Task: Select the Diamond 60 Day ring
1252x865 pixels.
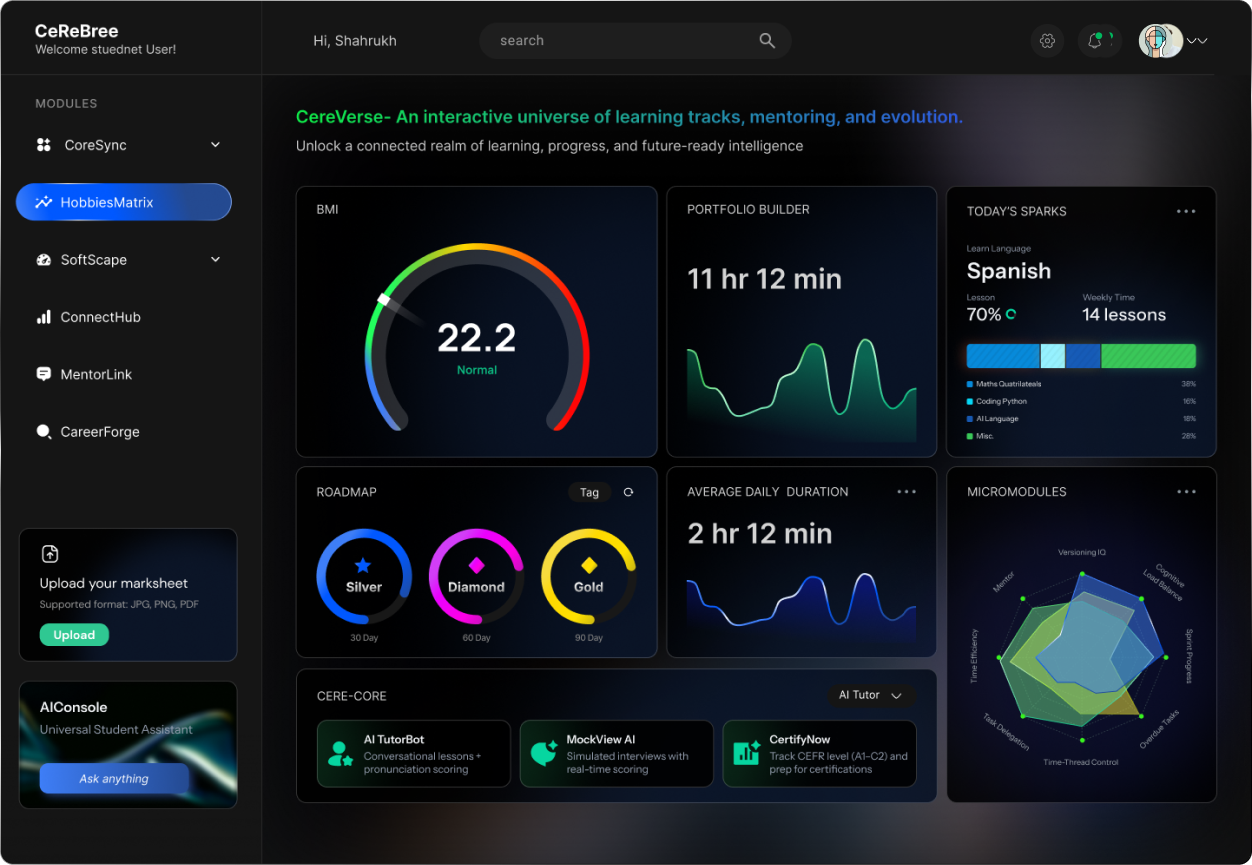Action: (476, 577)
